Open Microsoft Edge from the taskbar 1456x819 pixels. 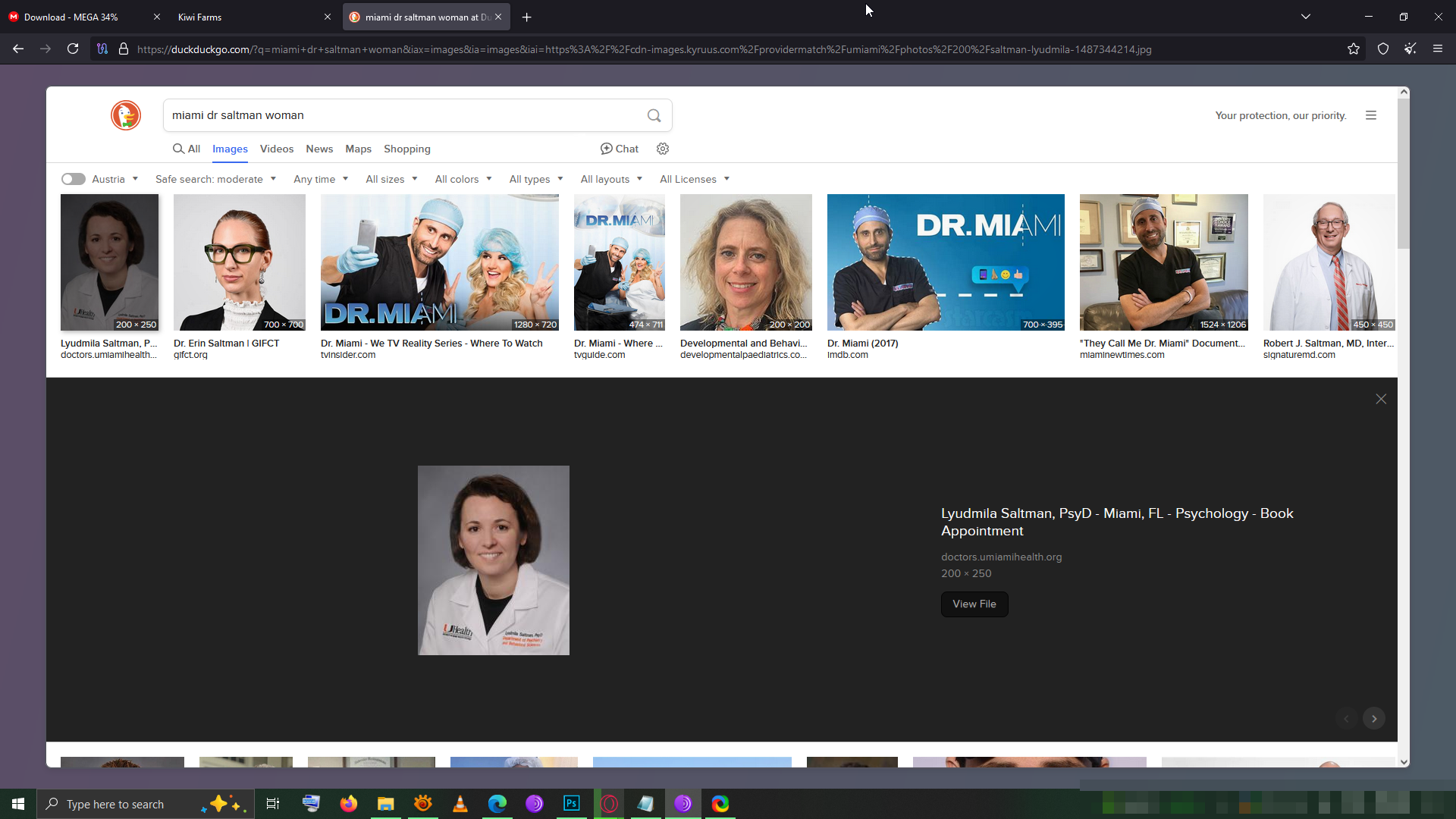(x=497, y=804)
